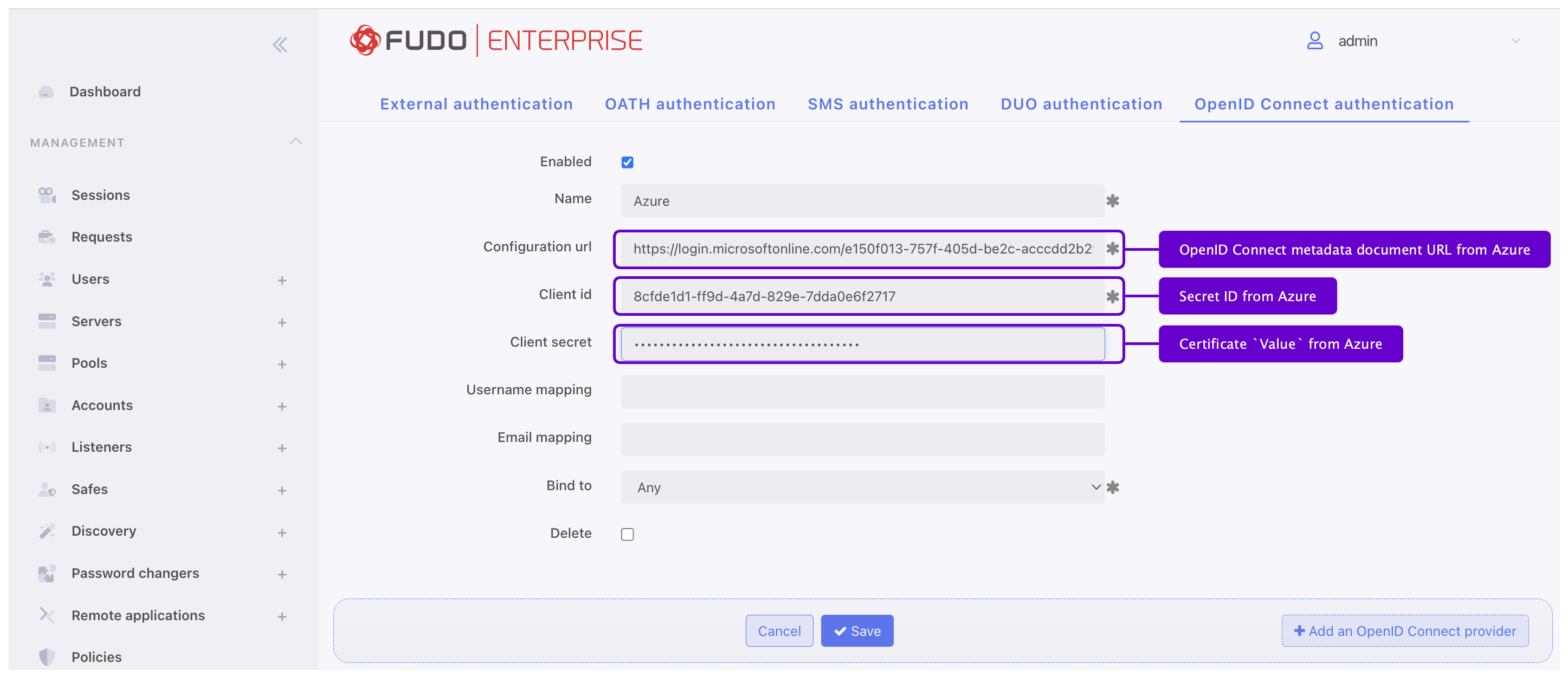The image size is (1568, 683).
Task: Click the Password changers puzzle icon
Action: [x=47, y=574]
